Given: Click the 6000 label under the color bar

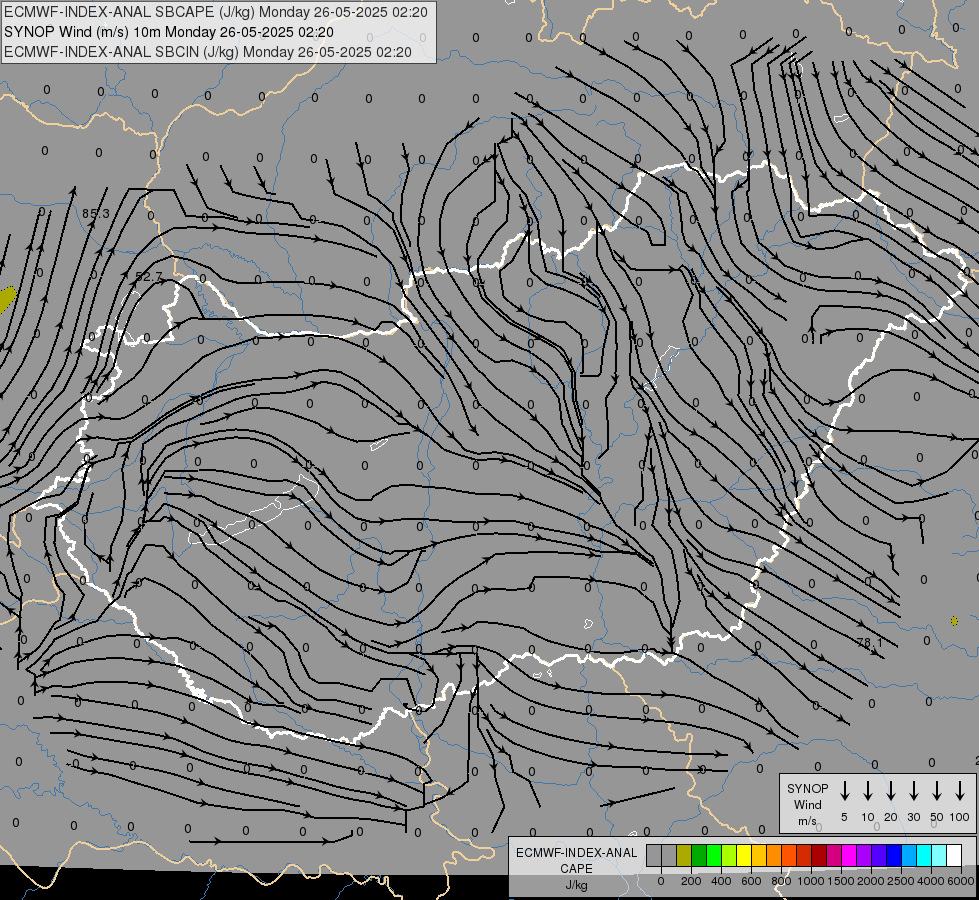Looking at the screenshot, I should [961, 881].
